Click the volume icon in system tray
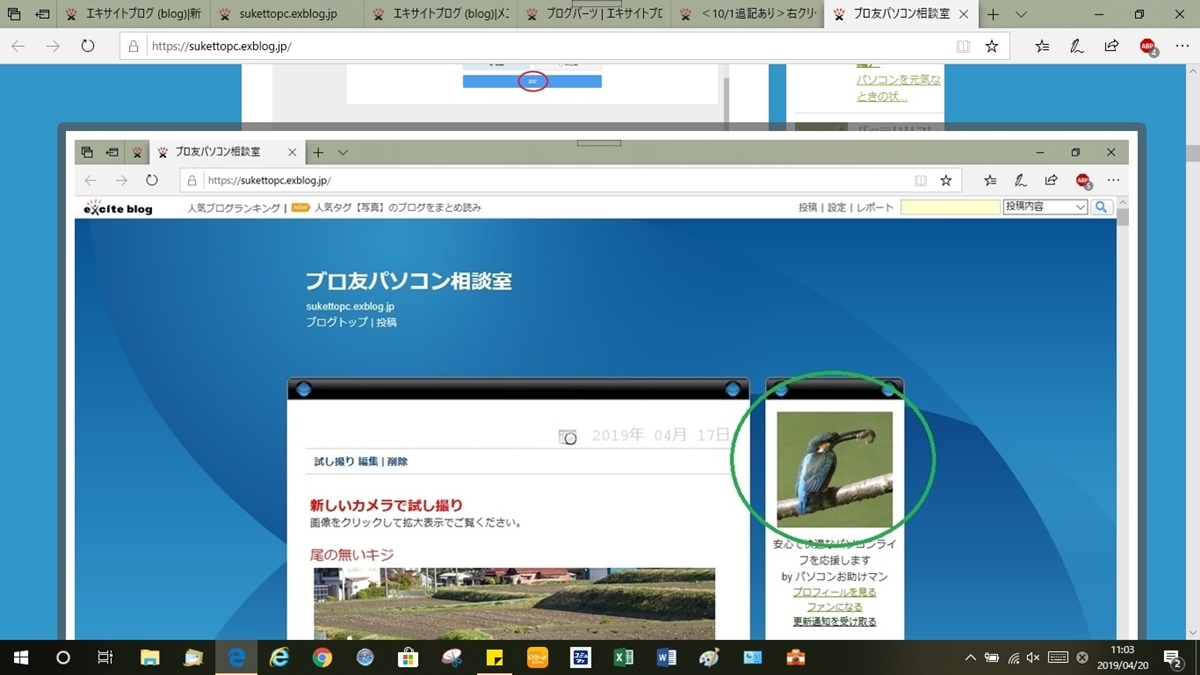 coord(1035,658)
